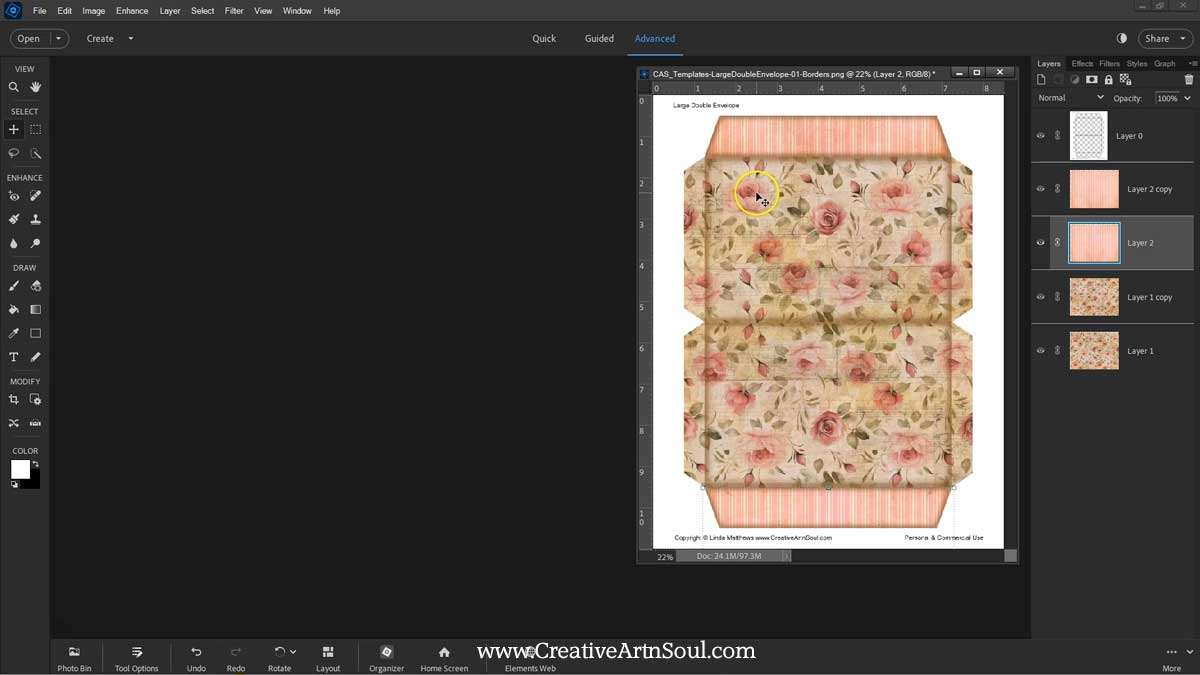Select the Brush tool
The height and width of the screenshot is (675, 1200).
click(x=14, y=286)
